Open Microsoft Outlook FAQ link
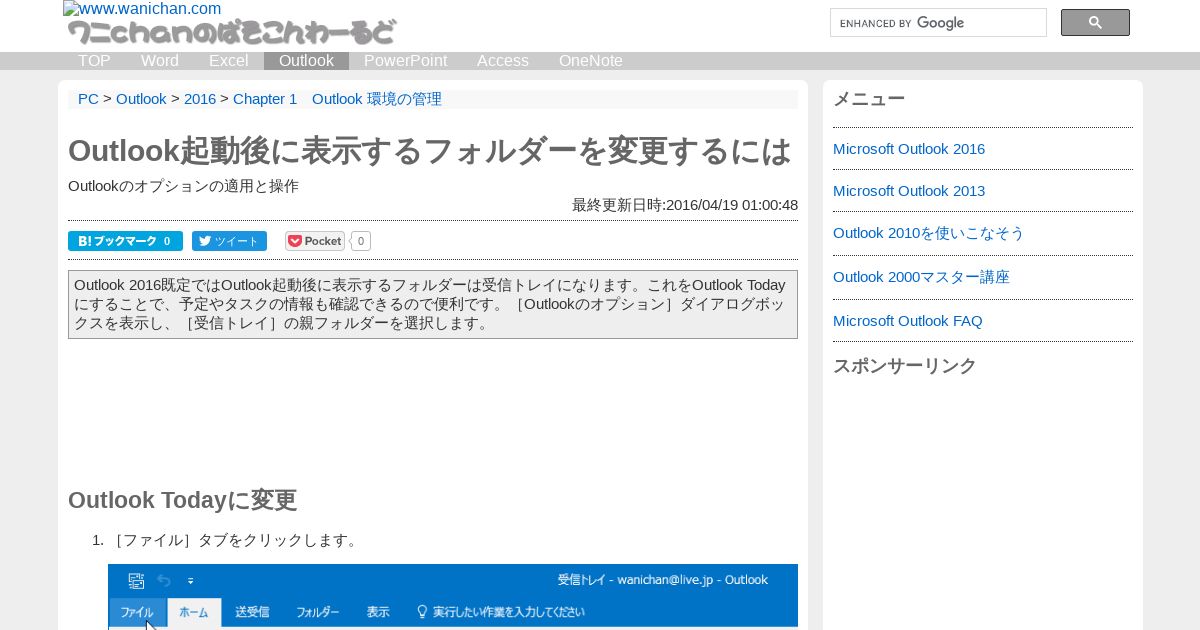 908,321
